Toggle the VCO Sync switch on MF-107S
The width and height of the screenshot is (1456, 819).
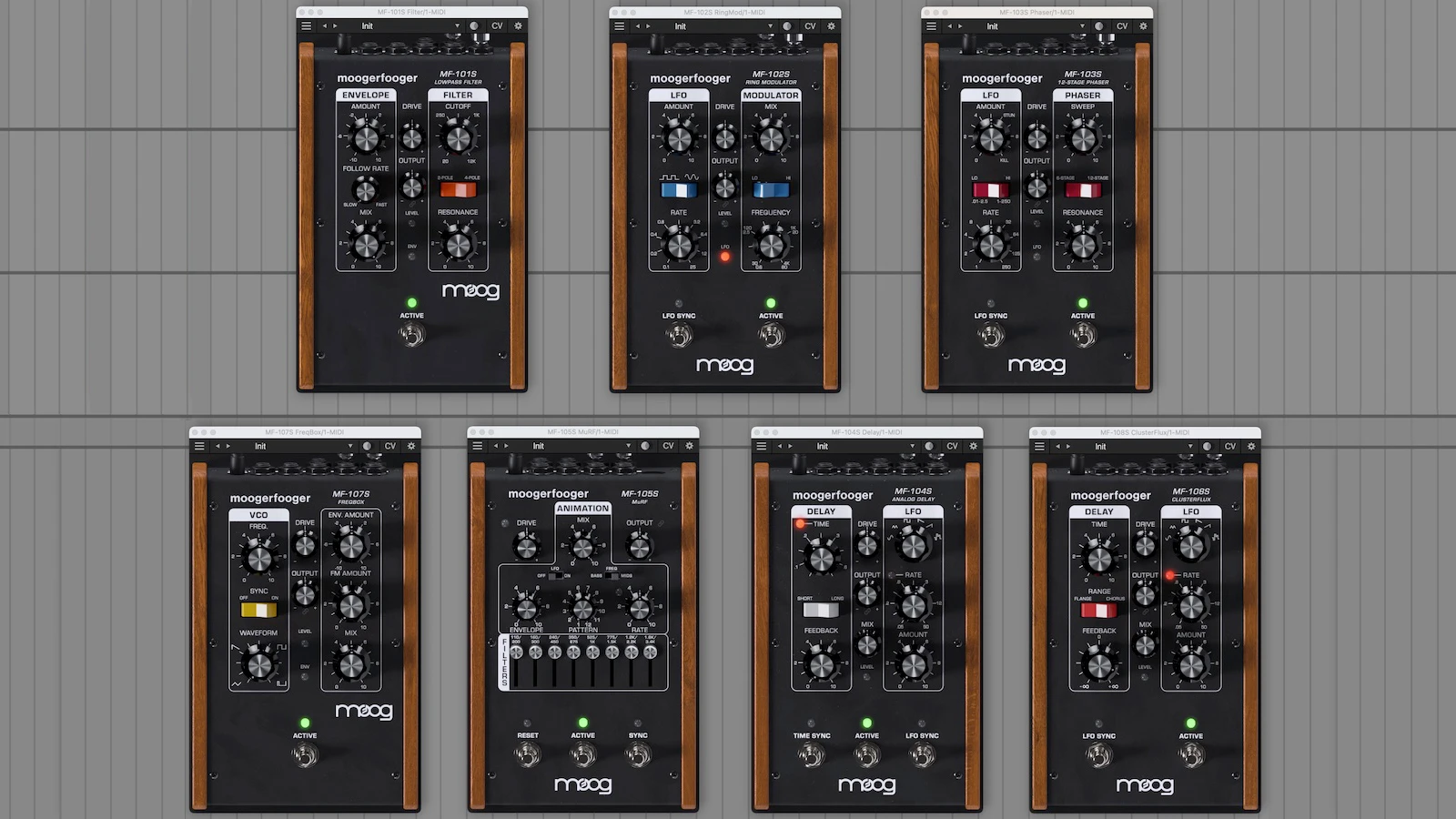tap(258, 610)
